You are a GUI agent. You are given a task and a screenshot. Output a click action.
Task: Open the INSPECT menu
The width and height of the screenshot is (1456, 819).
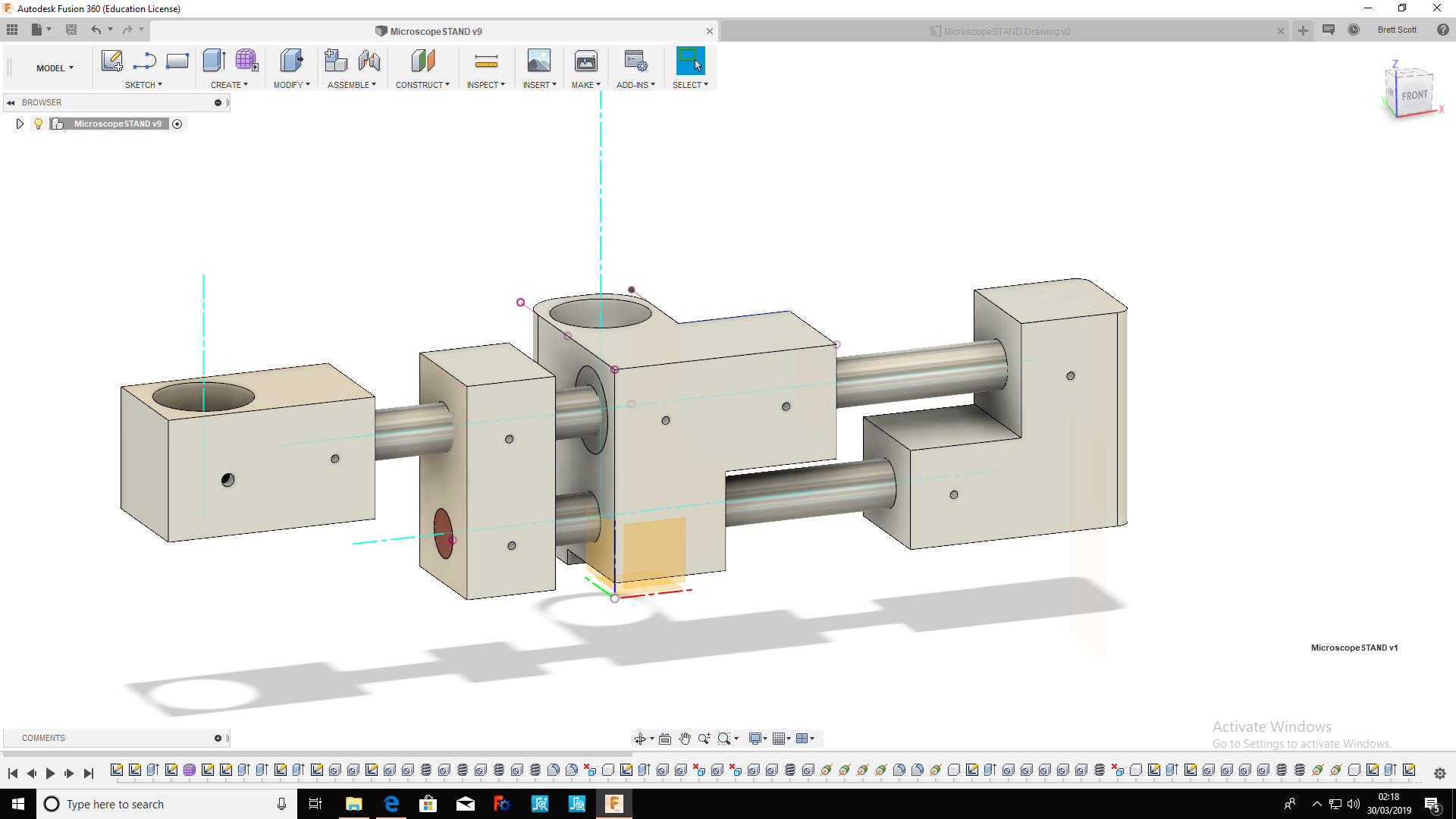[x=485, y=85]
